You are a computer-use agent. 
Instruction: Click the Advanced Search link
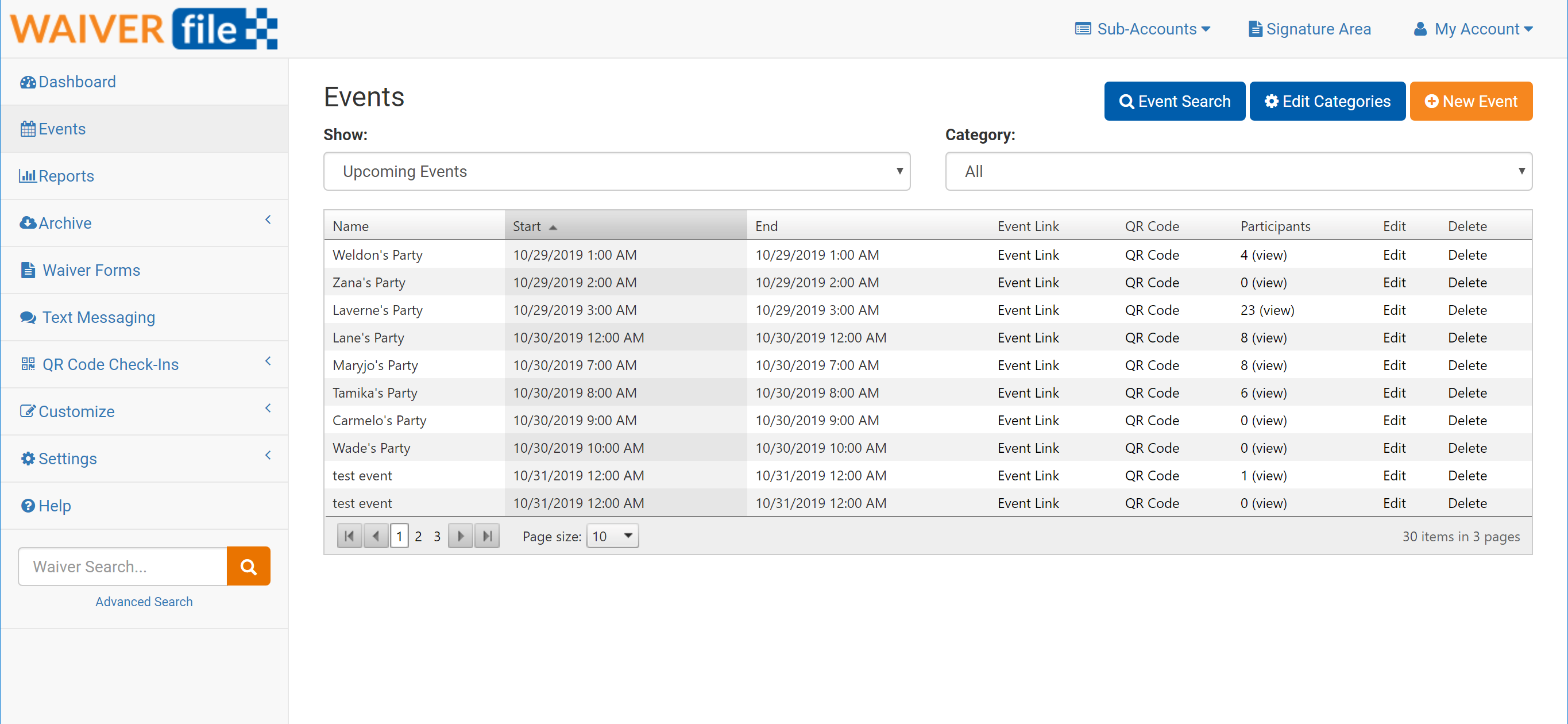click(x=144, y=602)
